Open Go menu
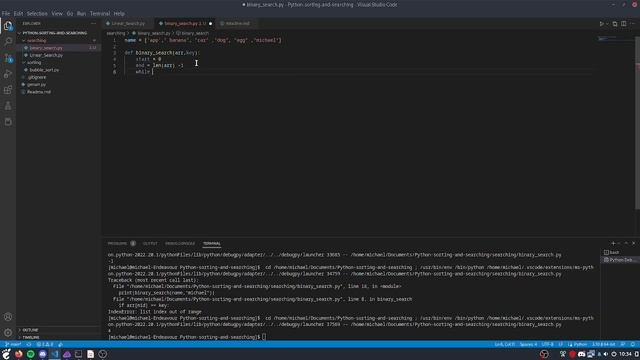The height and width of the screenshot is (360, 640). pyautogui.click(x=70, y=13)
